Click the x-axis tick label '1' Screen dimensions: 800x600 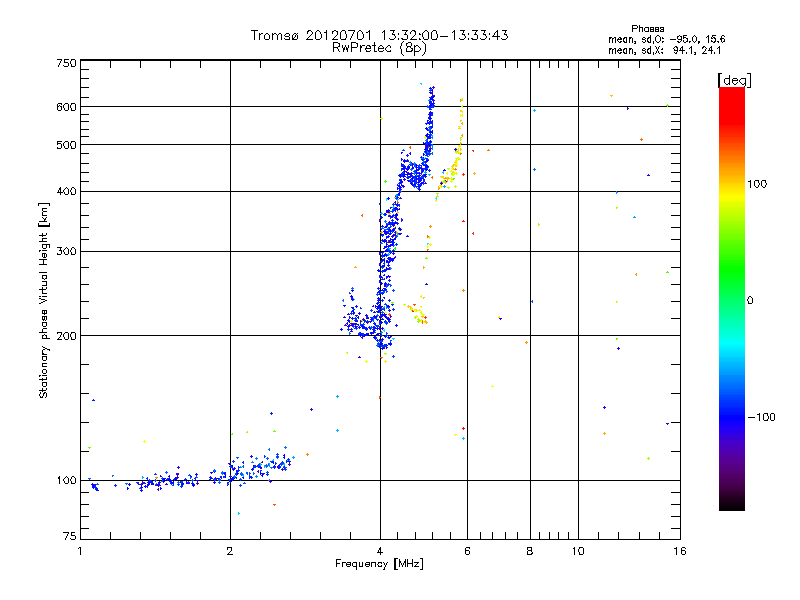click(80, 551)
